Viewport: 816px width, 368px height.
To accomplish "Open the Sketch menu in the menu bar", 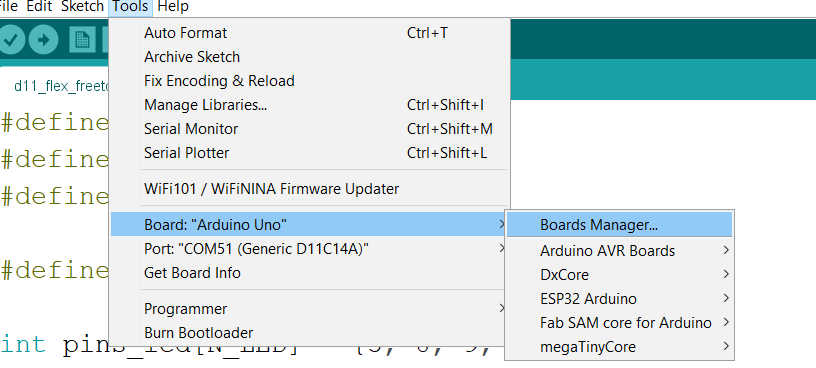I will coord(82,7).
